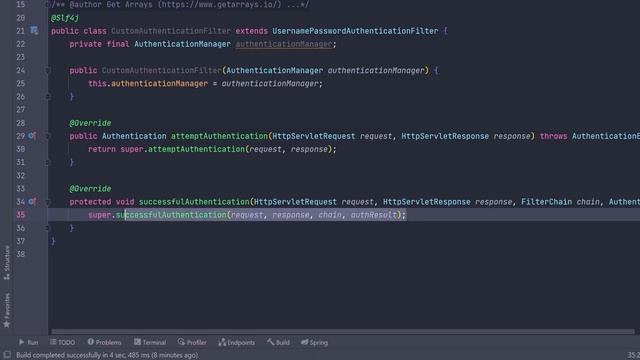Open the Favorites side panel
The width and height of the screenshot is (640, 360).
[7, 311]
